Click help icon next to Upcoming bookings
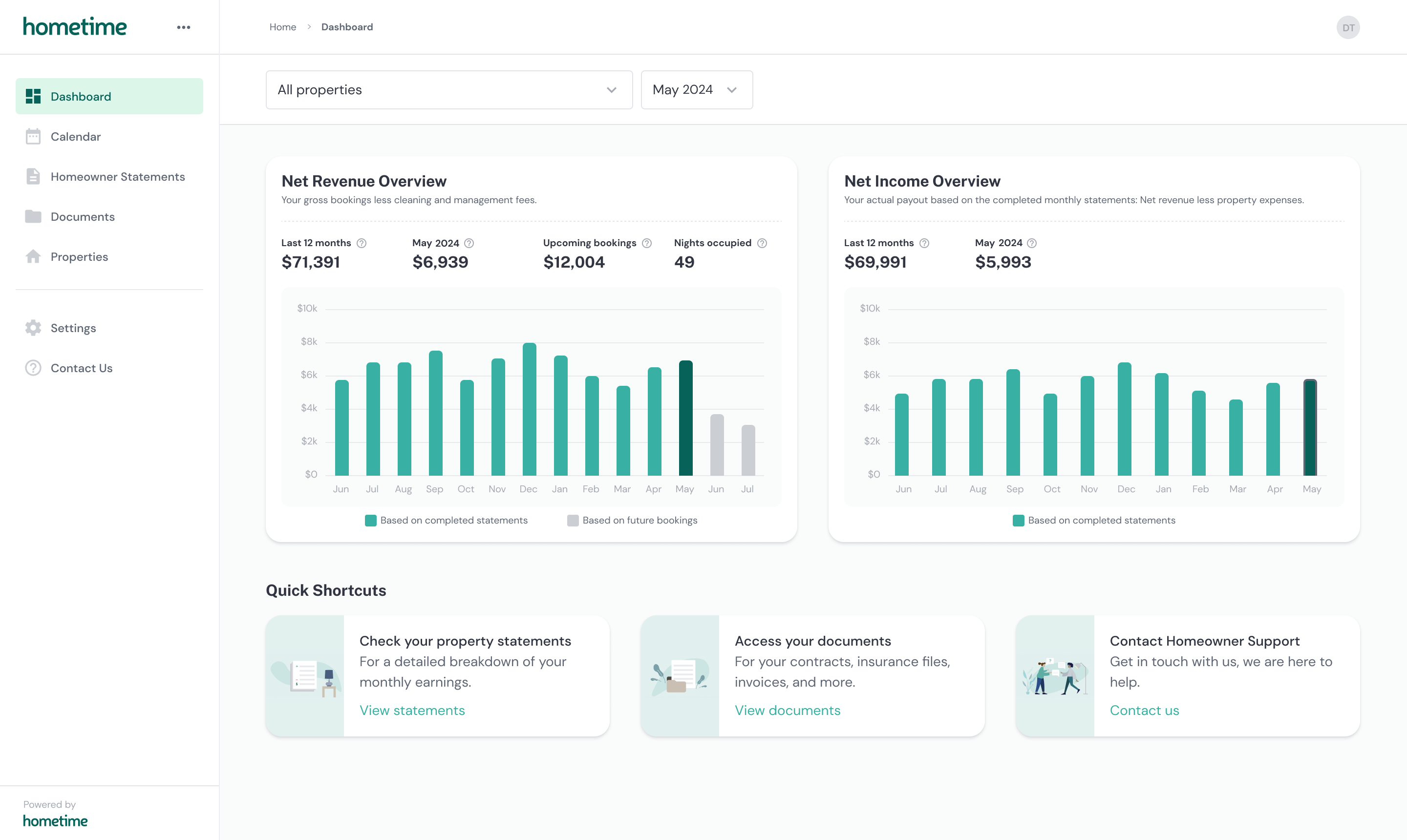1407x840 pixels. click(647, 243)
